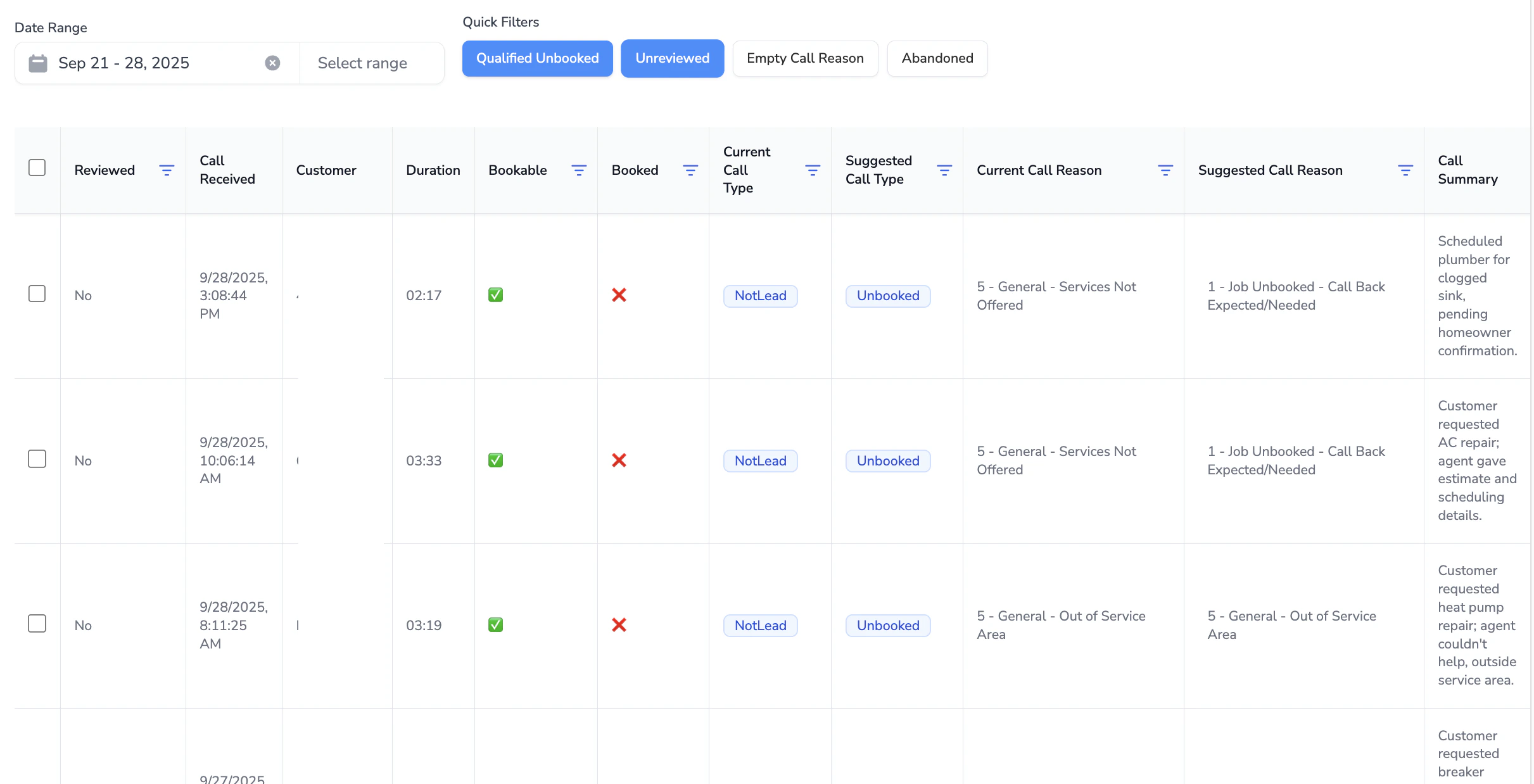Open the Bookable column filter icon
Screen dimensions: 1534x784
point(578,170)
